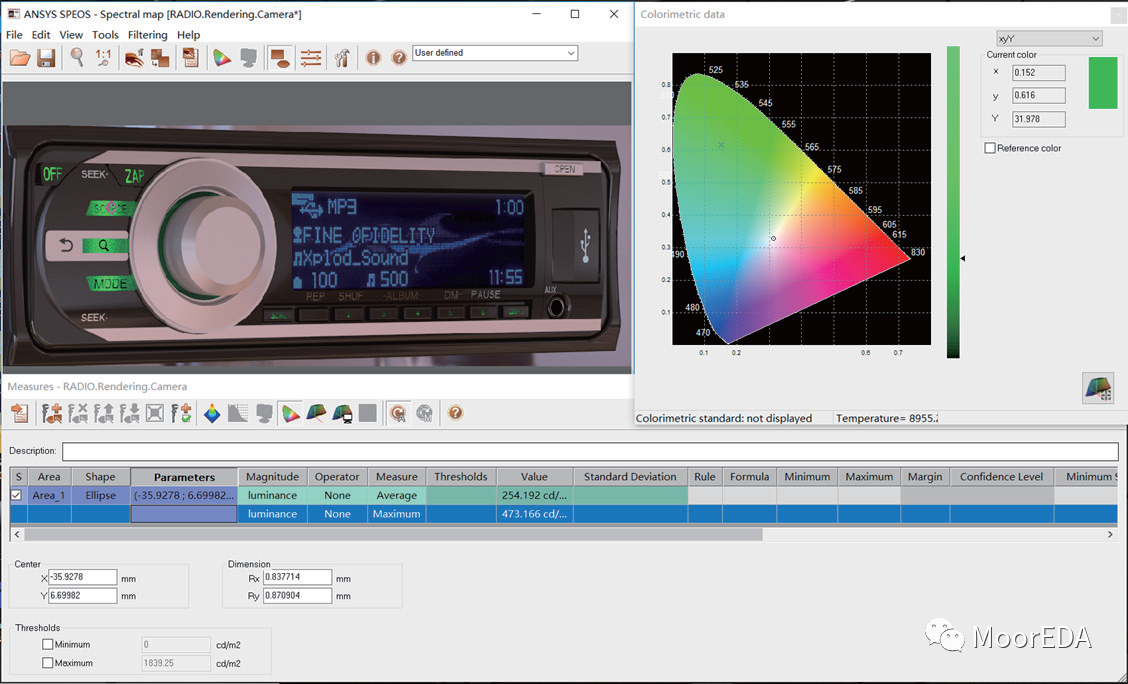
Task: Click the Value column header
Action: (535, 477)
